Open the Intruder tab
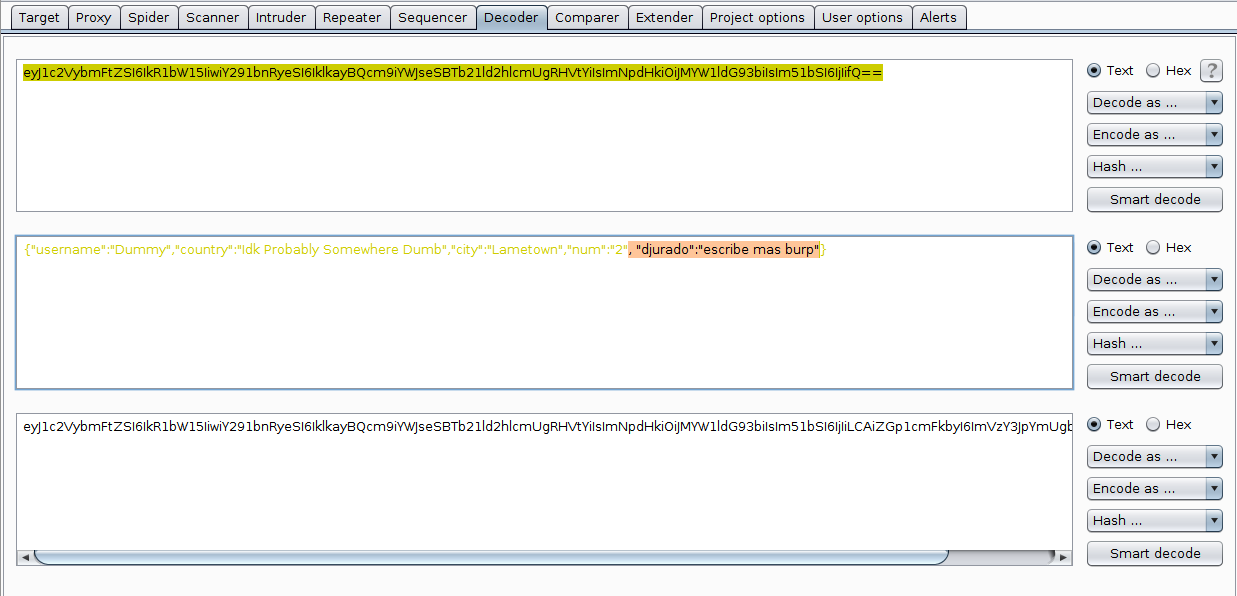 point(282,17)
